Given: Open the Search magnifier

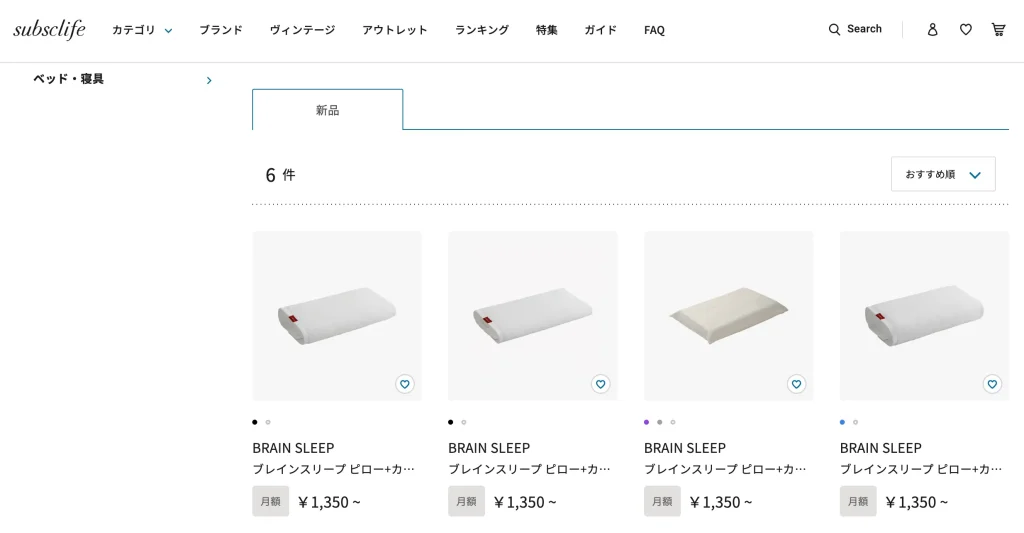Looking at the screenshot, I should [x=835, y=30].
